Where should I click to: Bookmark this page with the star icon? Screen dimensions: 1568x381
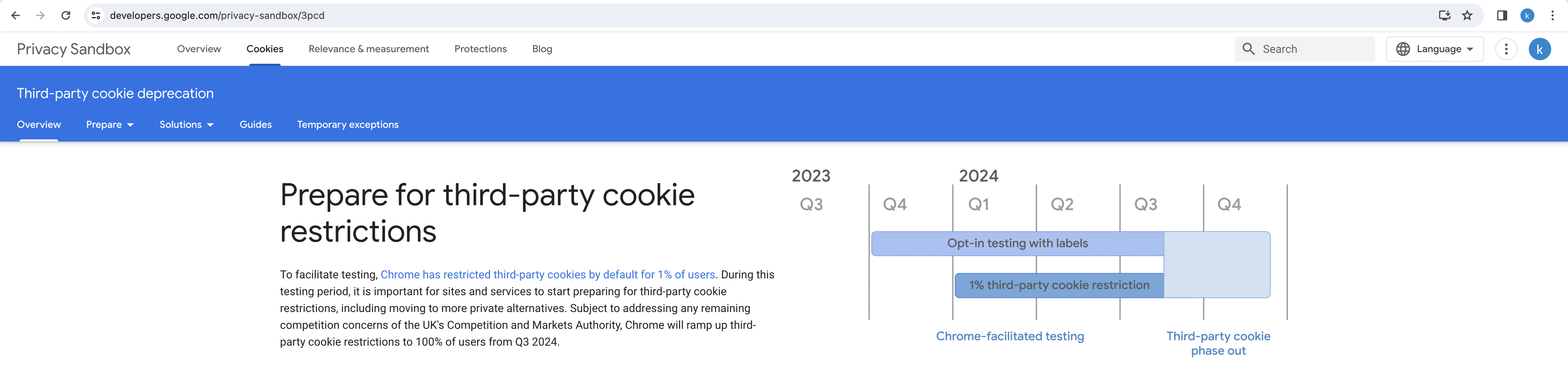tap(1468, 15)
